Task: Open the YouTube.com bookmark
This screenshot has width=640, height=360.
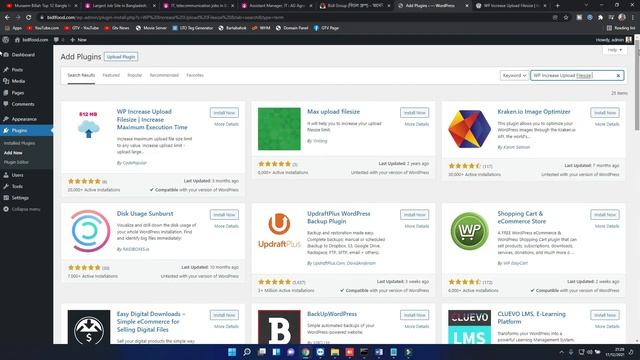Action: 43,28
